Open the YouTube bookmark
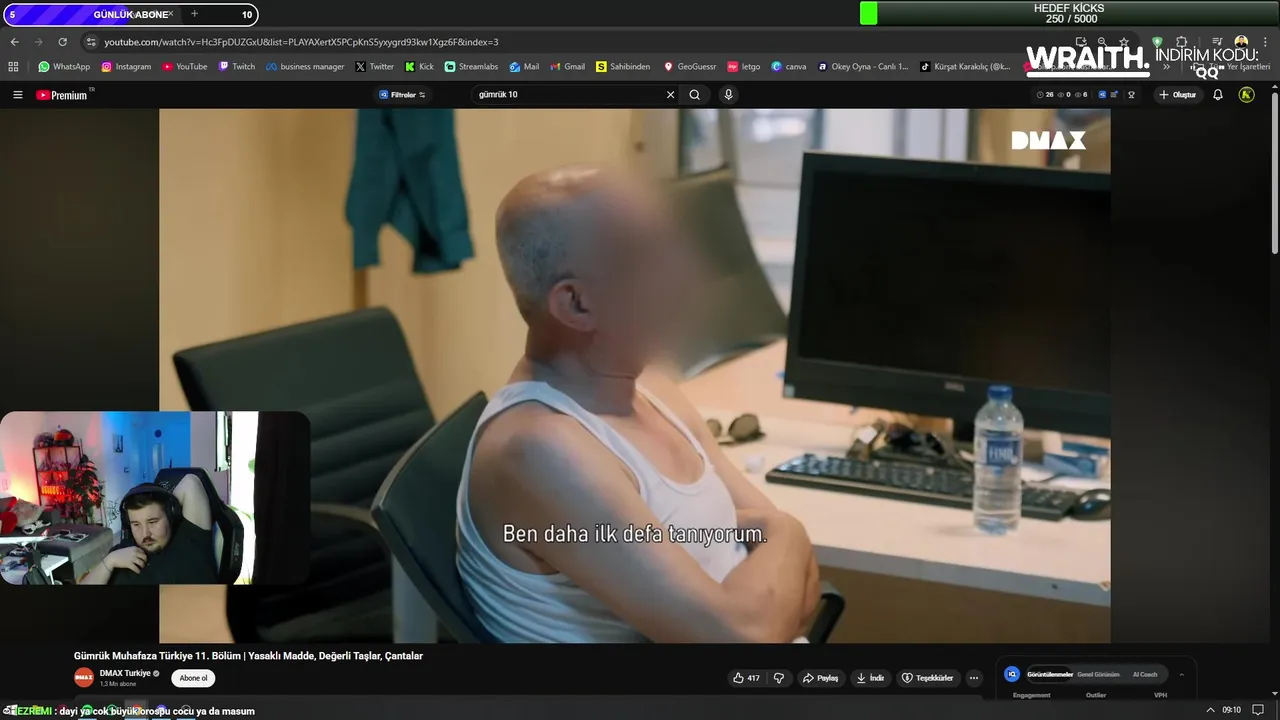Screen dimensions: 1280x720 pyautogui.click(x=184, y=67)
